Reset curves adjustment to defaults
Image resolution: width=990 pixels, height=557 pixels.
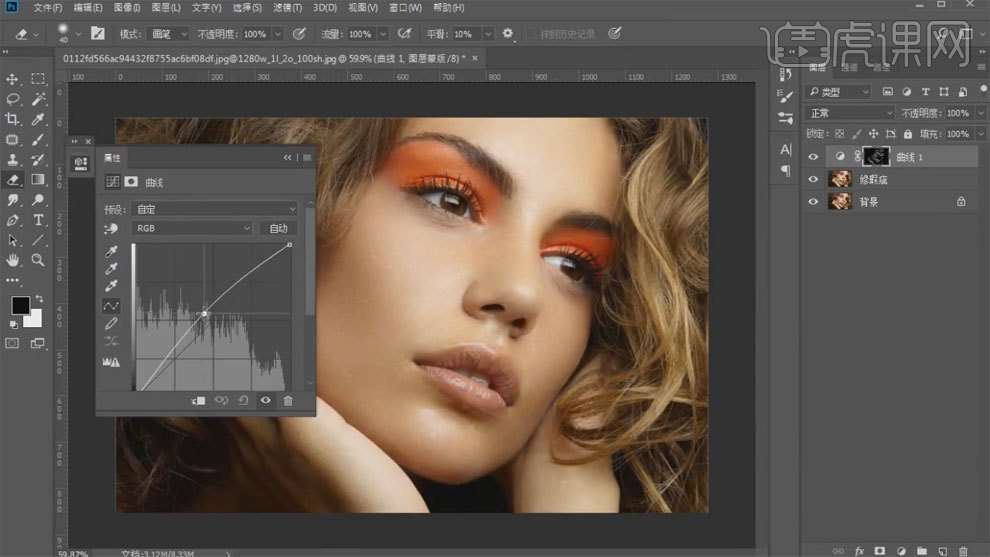[243, 400]
